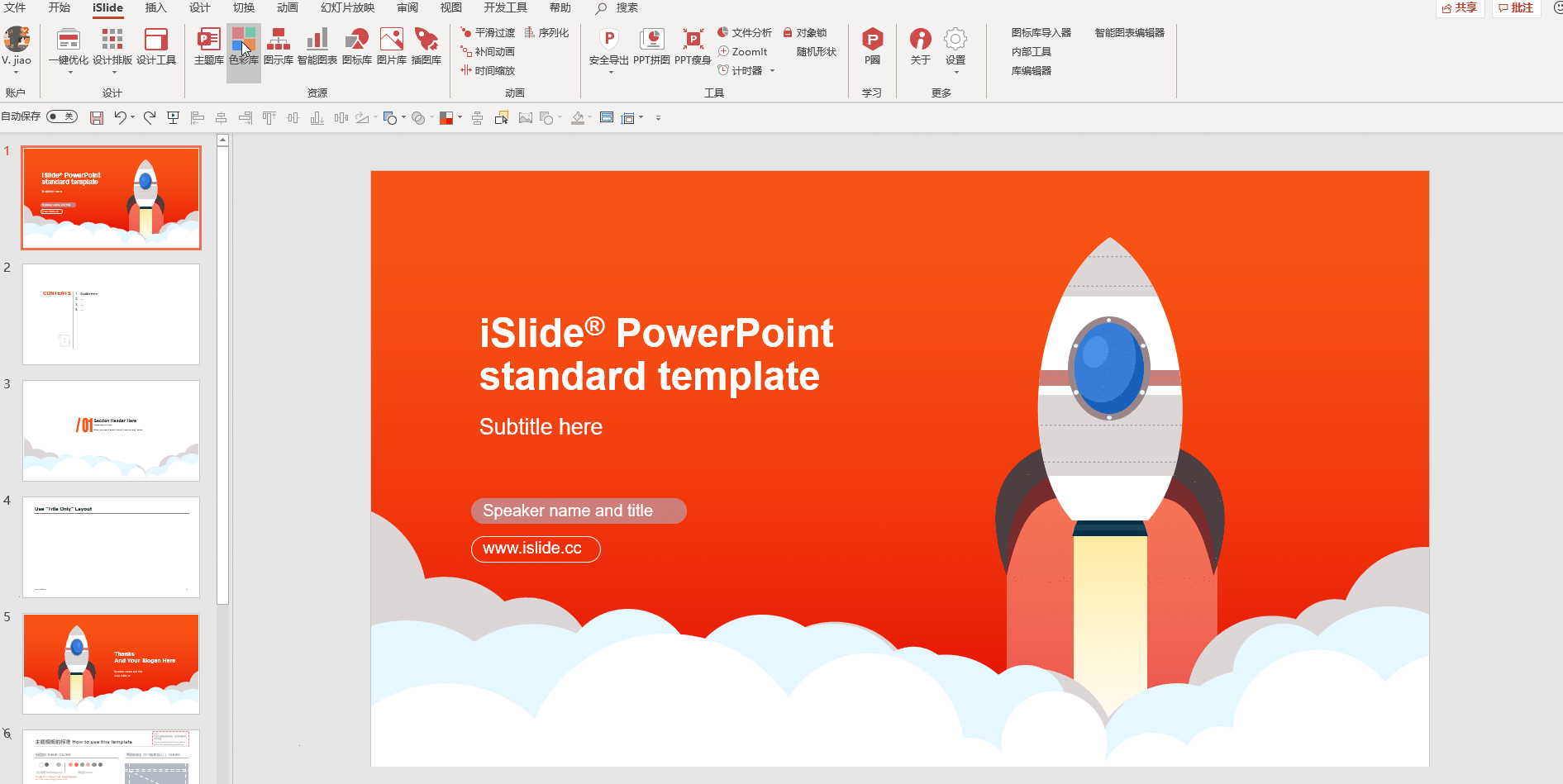Open the 图标库 icon library
This screenshot has width=1563, height=784.
pos(357,45)
